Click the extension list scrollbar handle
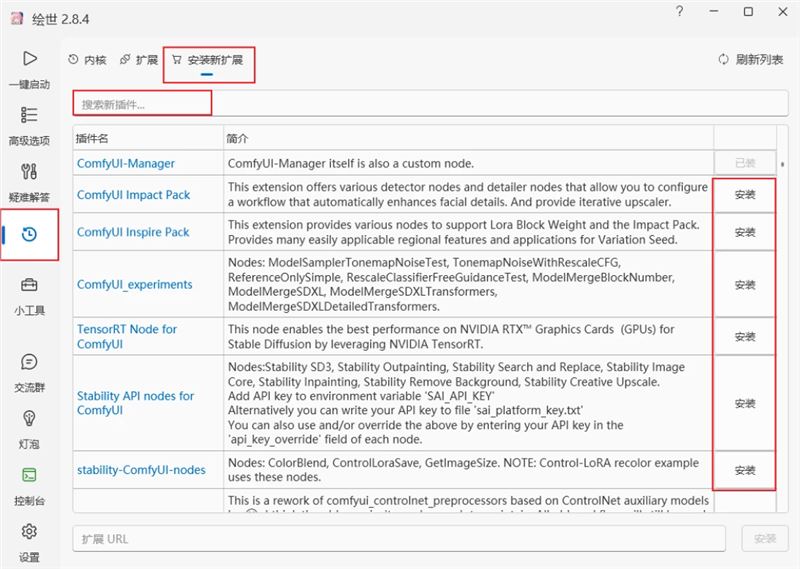800x569 pixels. (x=782, y=164)
